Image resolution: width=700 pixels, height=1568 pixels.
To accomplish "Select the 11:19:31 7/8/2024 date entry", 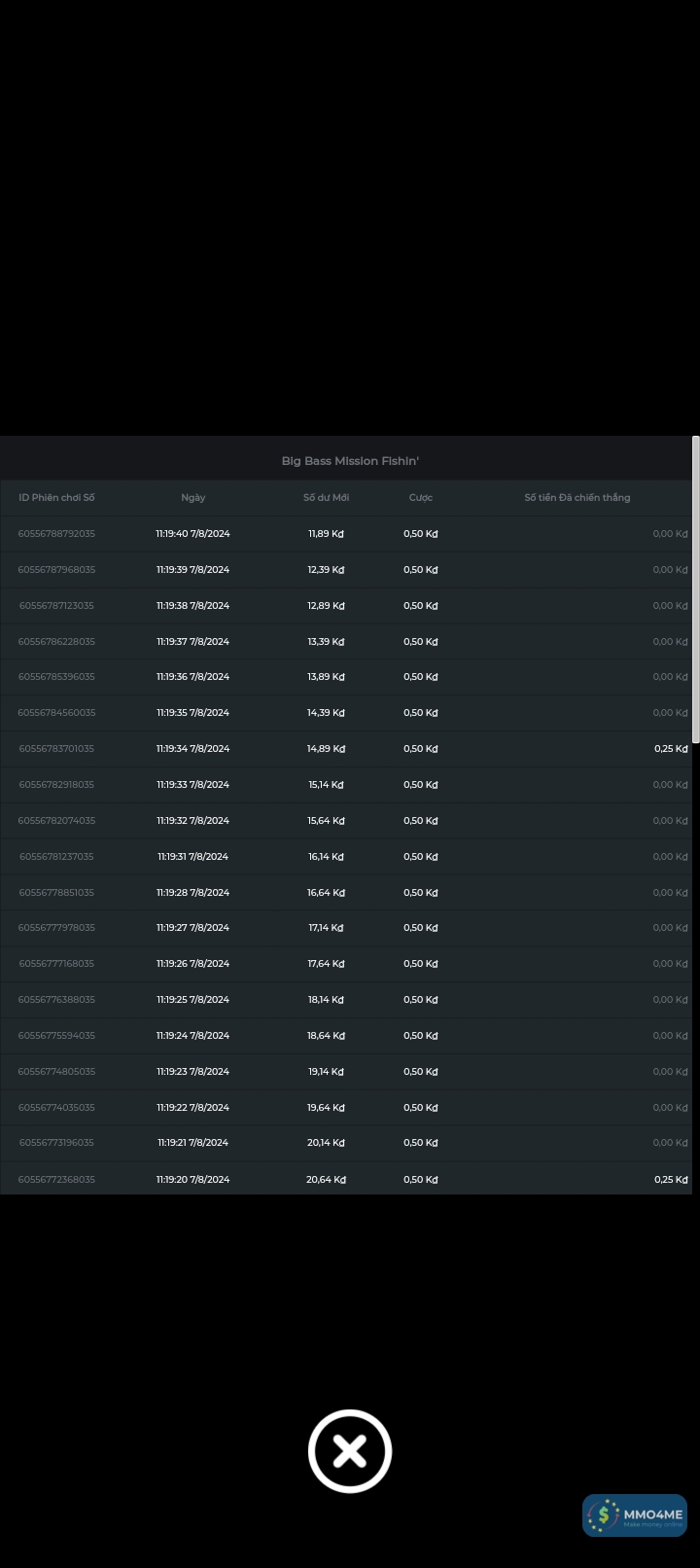I will tap(192, 857).
